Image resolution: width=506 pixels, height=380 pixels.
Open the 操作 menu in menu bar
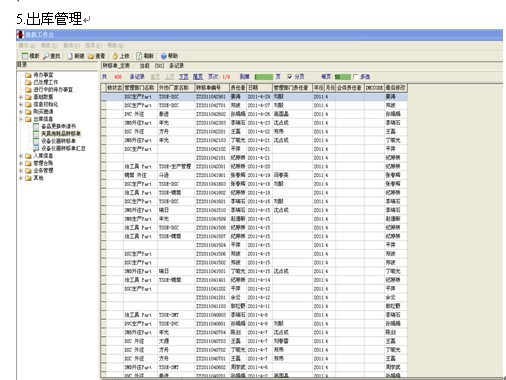click(x=27, y=45)
